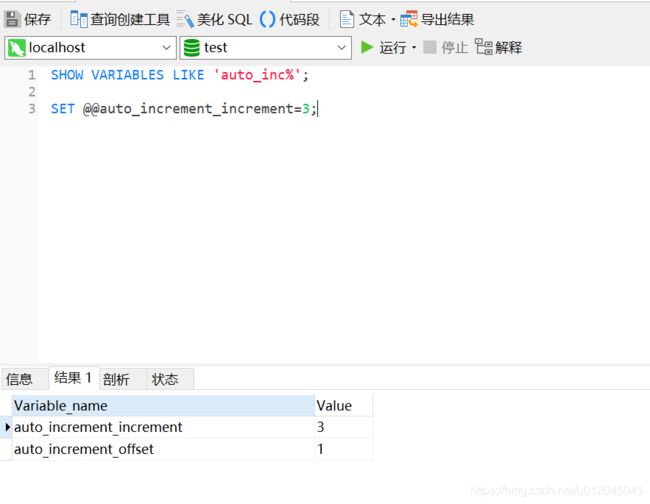Click the Value column header

pyautogui.click(x=343, y=405)
